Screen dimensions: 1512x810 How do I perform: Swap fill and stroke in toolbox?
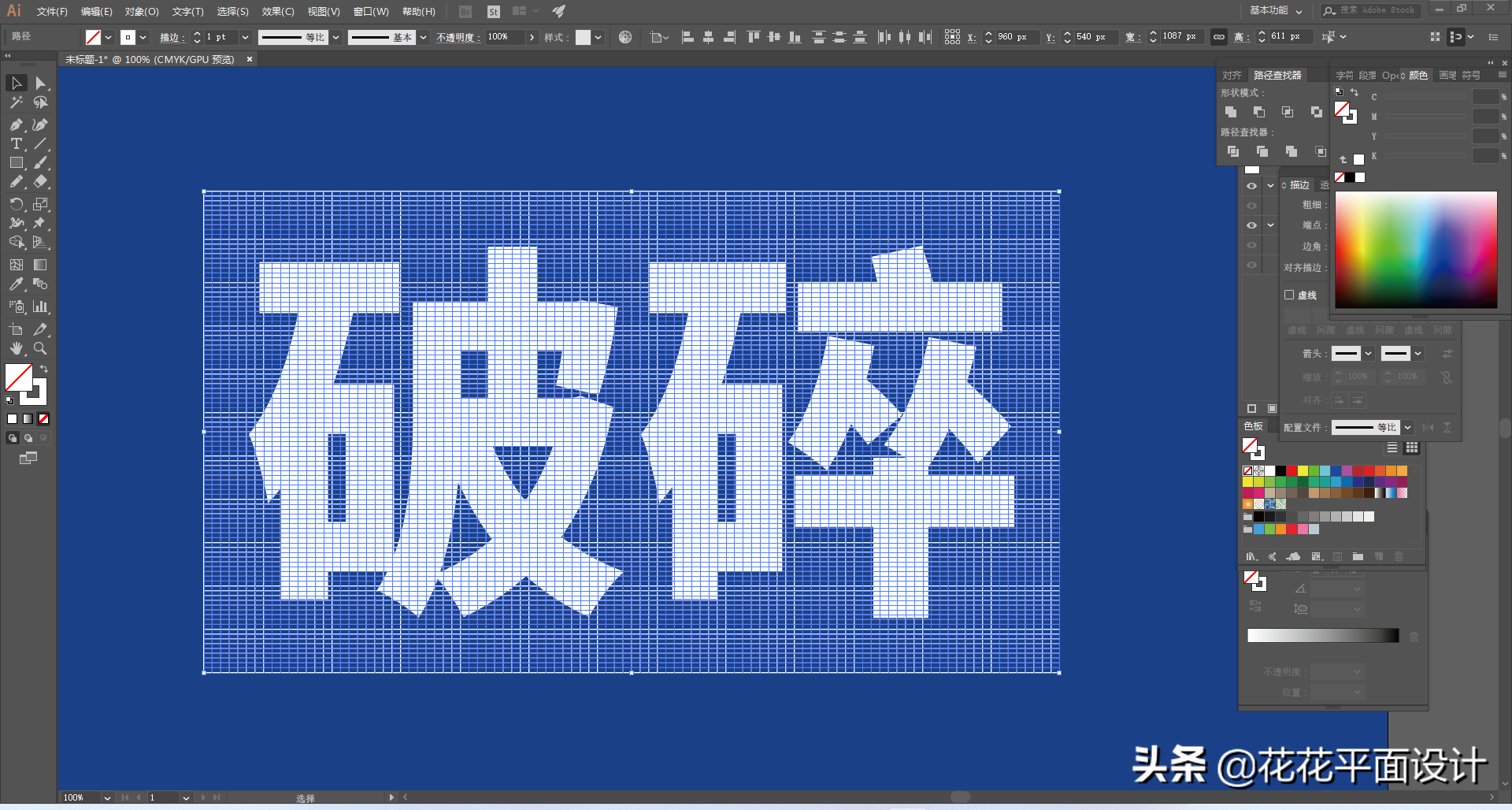coord(44,369)
